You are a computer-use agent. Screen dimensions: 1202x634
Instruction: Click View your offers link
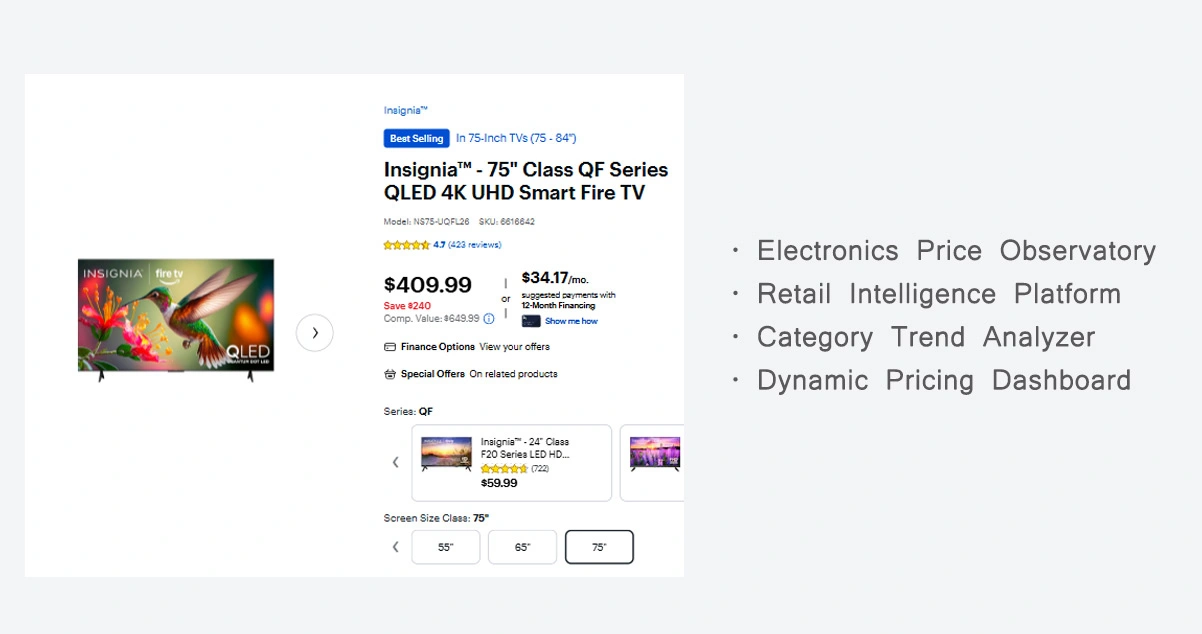pyautogui.click(x=514, y=347)
